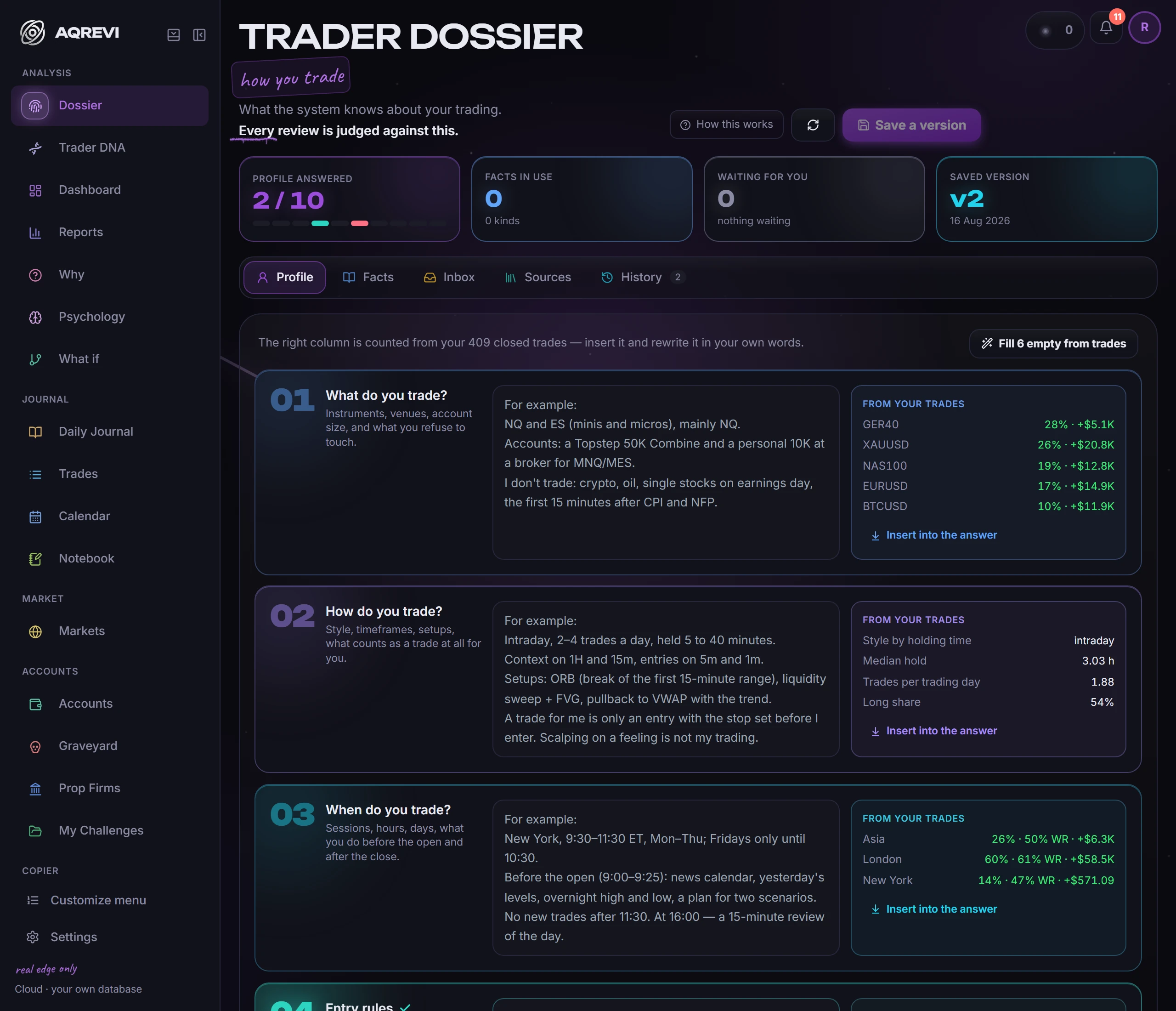The height and width of the screenshot is (1011, 1176).
Task: Click the What do you trade answer field
Action: click(x=666, y=472)
